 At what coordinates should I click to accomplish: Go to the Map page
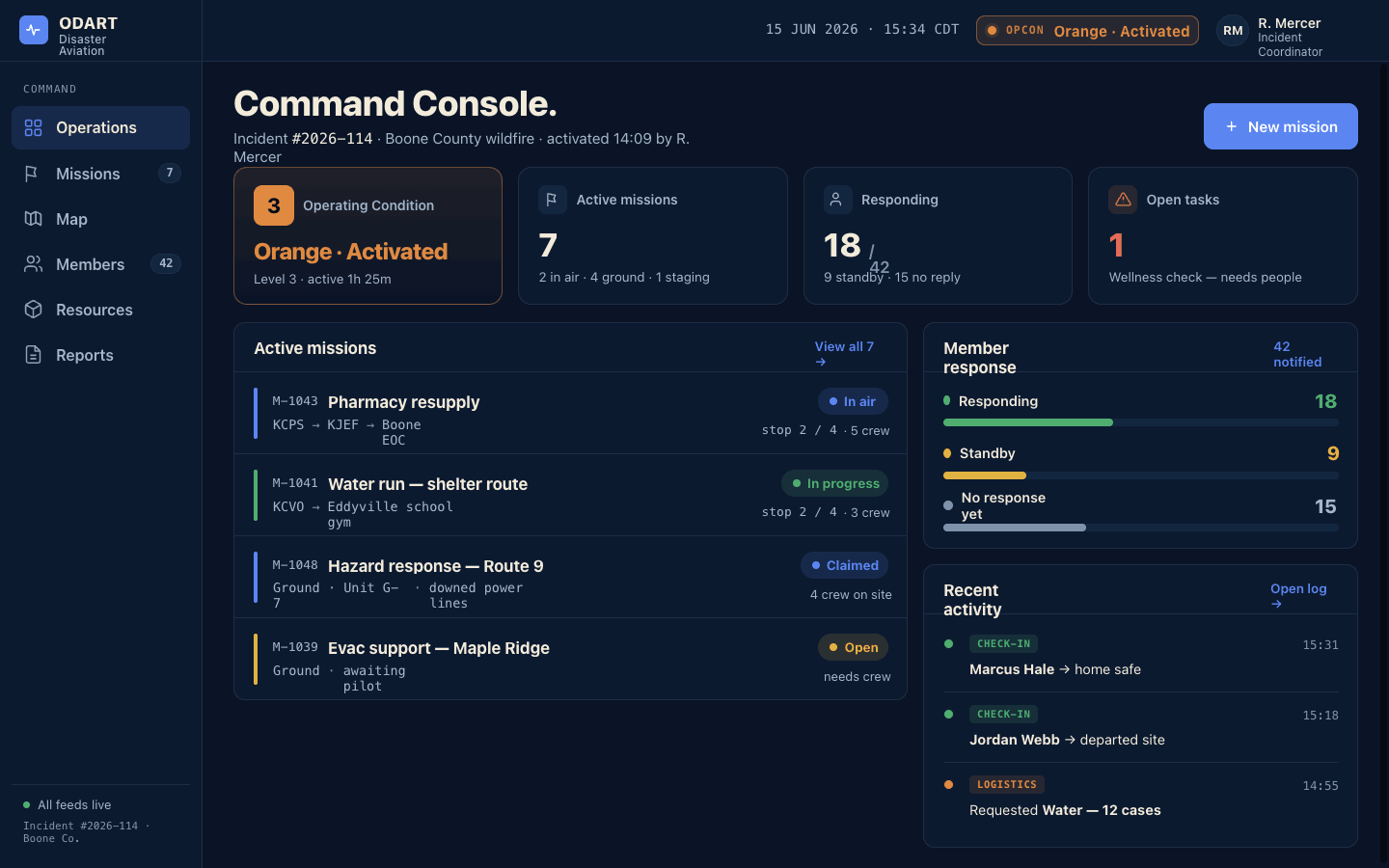click(100, 219)
